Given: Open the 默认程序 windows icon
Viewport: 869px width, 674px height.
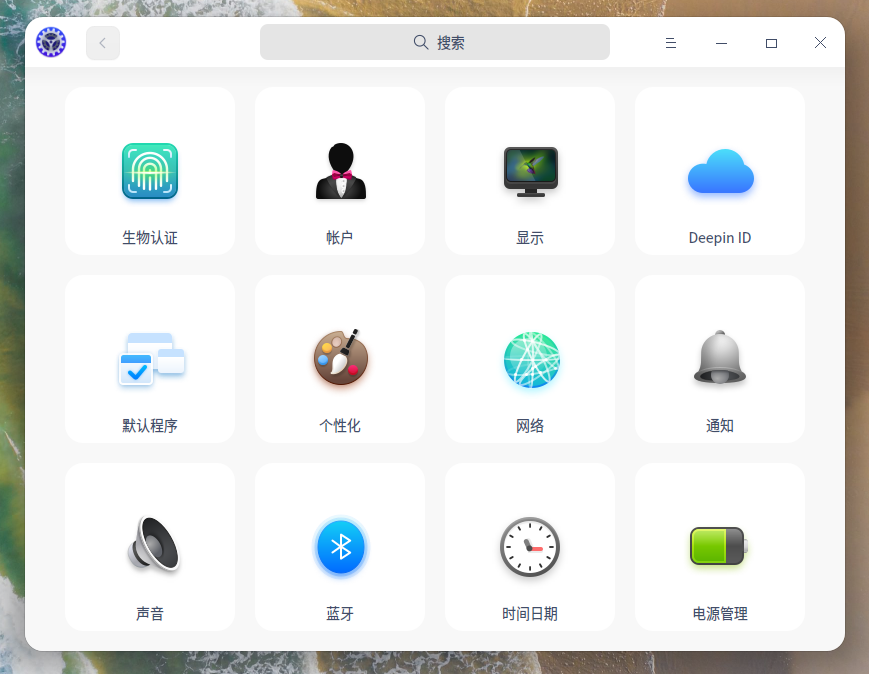Looking at the screenshot, I should pos(151,359).
